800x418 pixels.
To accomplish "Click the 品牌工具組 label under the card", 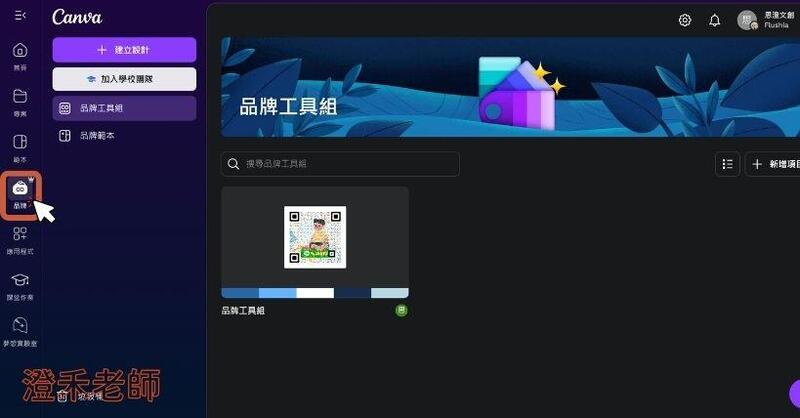I will [x=243, y=310].
